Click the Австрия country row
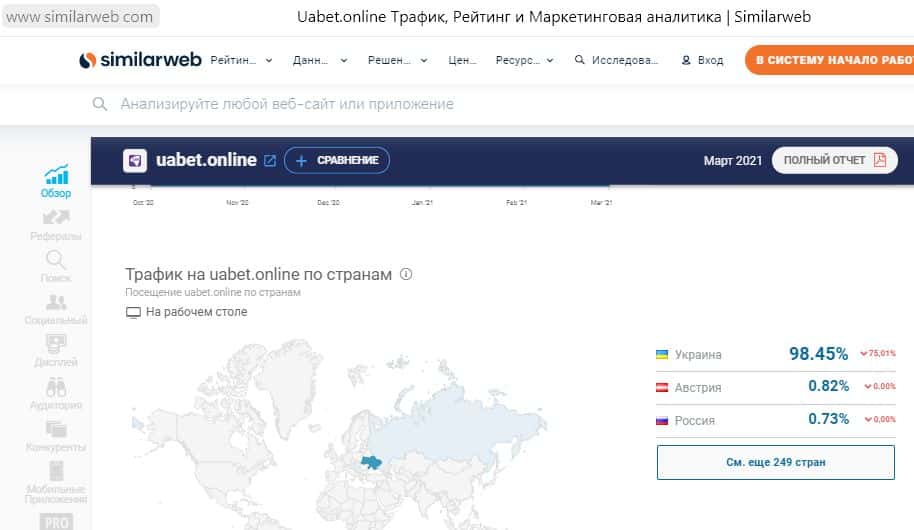This screenshot has height=530, width=914. click(x=776, y=387)
